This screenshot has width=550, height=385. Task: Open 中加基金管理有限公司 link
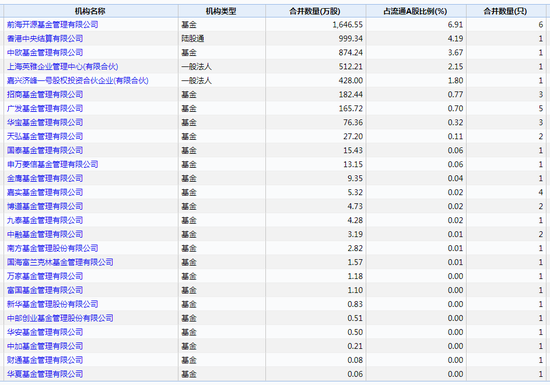45,346
